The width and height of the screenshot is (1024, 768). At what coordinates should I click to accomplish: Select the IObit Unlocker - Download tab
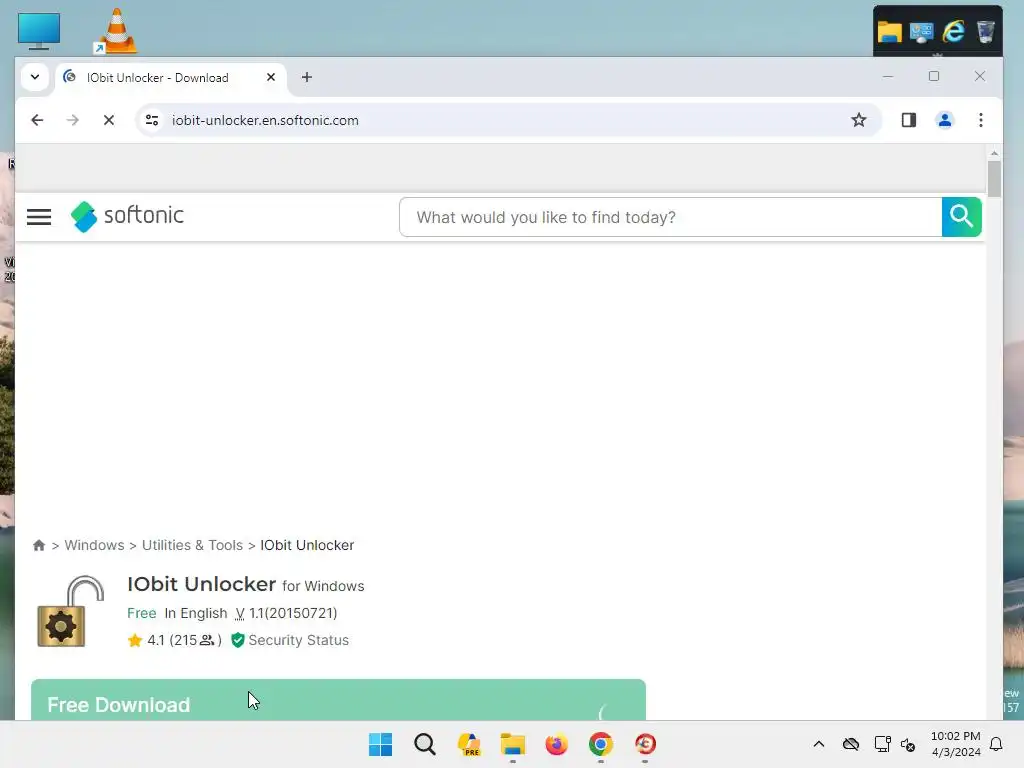[171, 78]
